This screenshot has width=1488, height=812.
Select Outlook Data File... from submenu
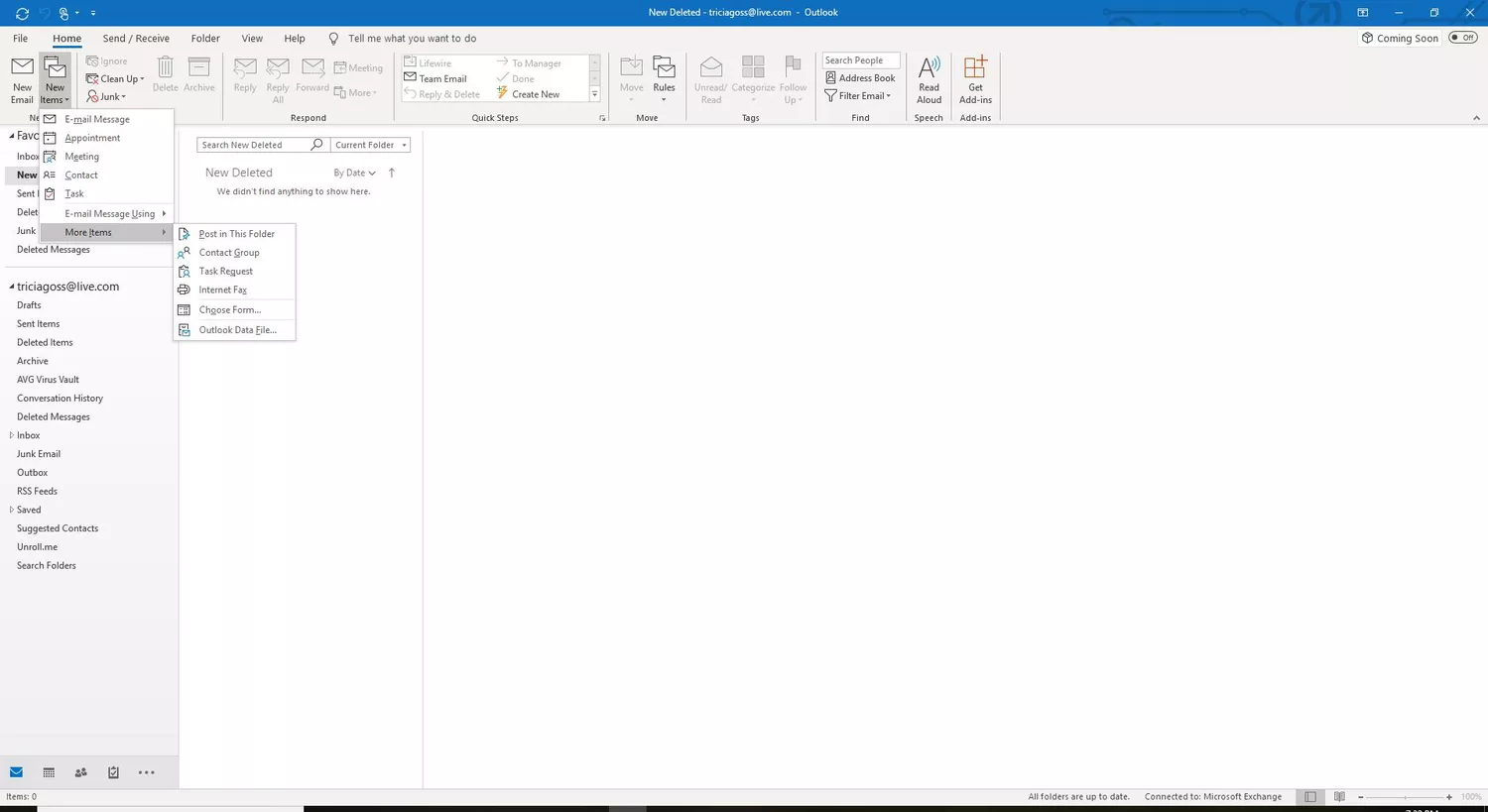point(235,329)
